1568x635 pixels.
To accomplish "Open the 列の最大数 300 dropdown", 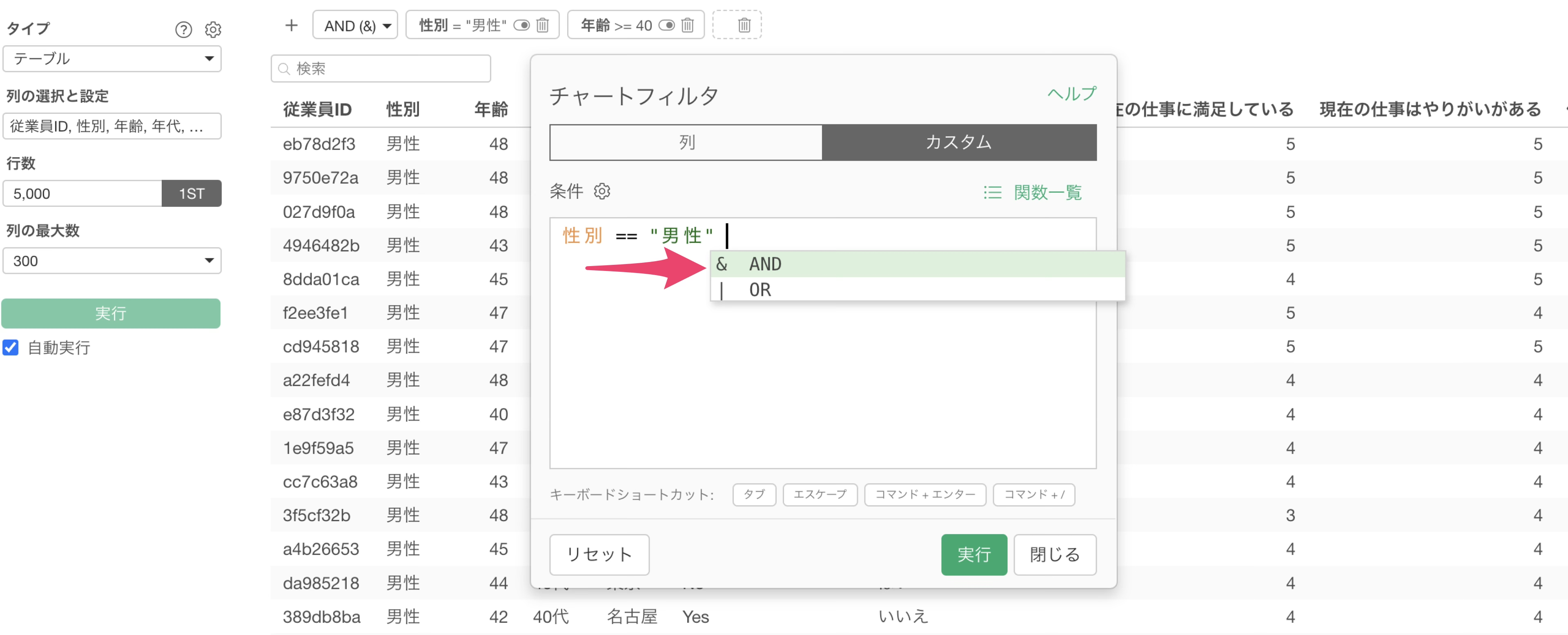I will click(x=112, y=261).
